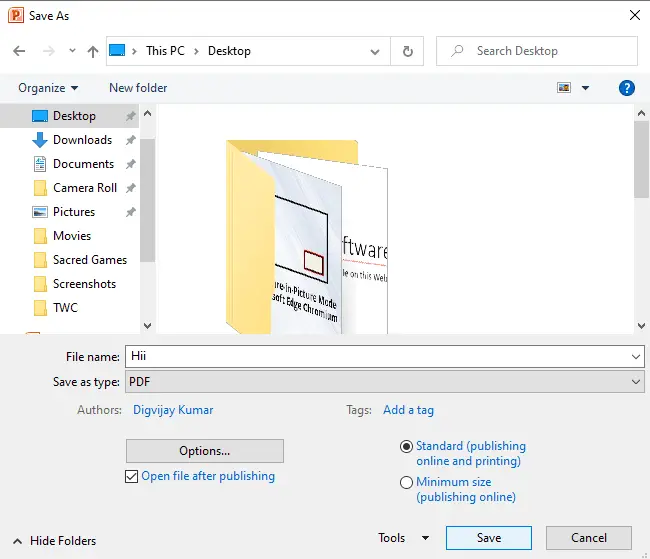Select Standard publishing online and printing
Image resolution: width=650 pixels, height=559 pixels.
tap(406, 446)
